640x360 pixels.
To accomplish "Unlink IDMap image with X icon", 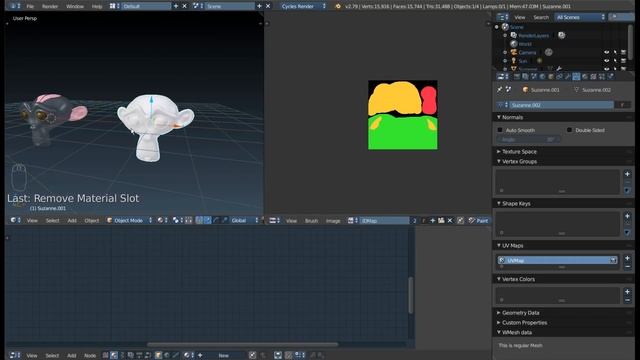I will [450, 220].
